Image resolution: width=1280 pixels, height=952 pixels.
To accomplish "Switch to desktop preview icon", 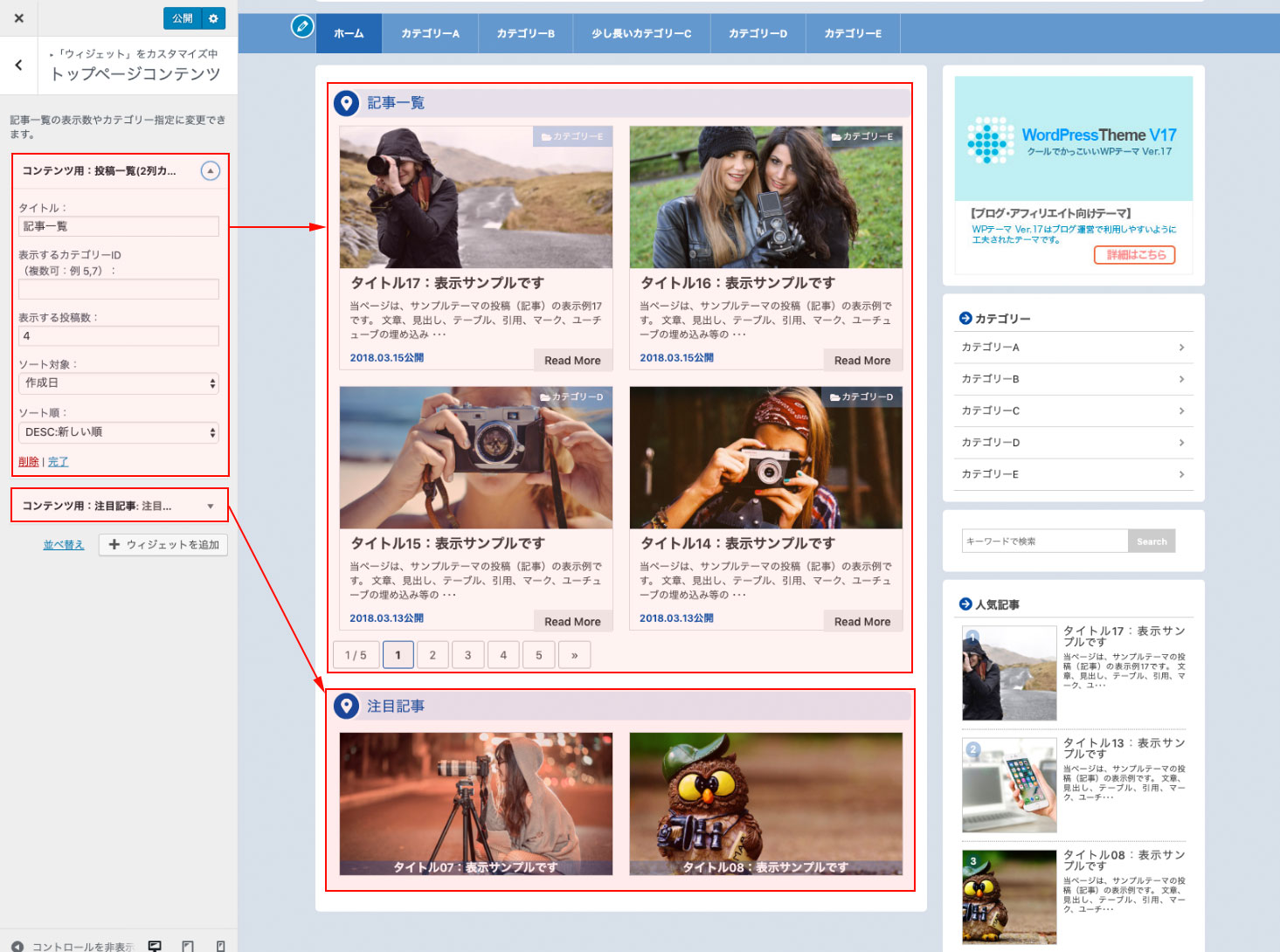I will tap(155, 946).
